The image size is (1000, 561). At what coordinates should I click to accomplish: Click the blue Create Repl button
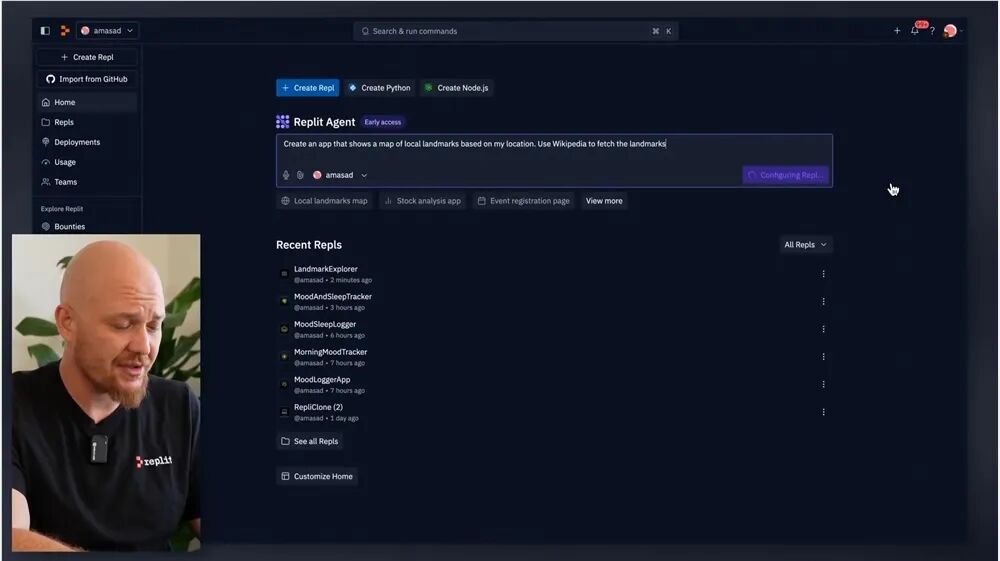(307, 88)
